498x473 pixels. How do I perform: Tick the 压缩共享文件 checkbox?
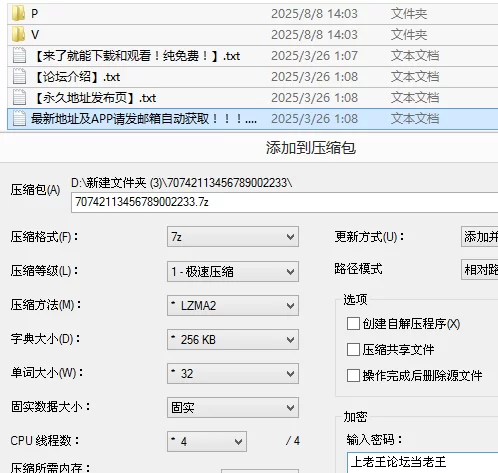(353, 350)
